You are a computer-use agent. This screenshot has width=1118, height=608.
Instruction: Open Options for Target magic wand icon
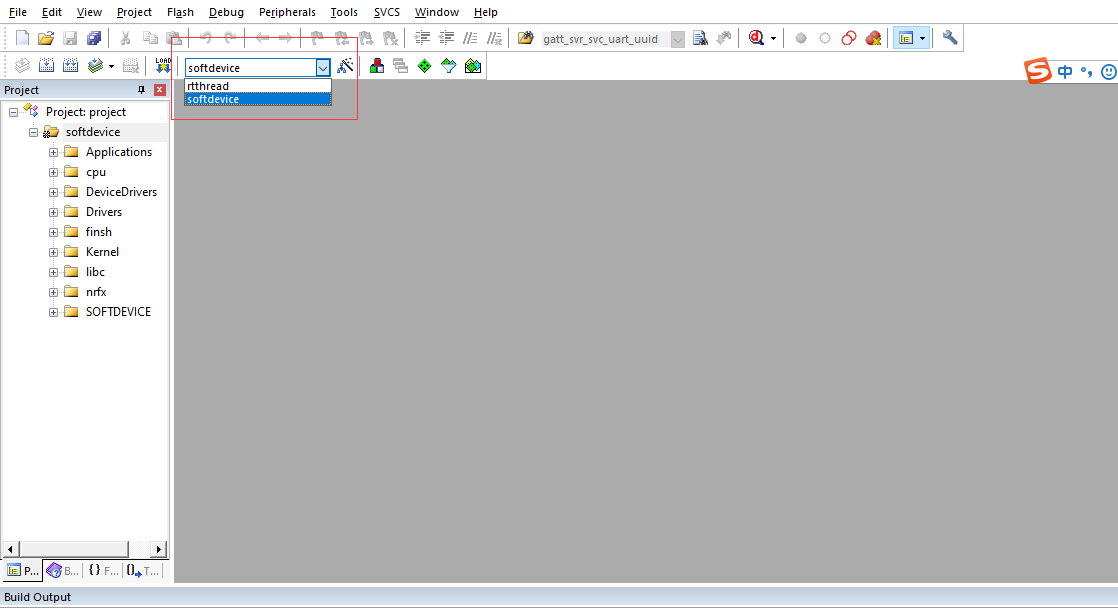click(x=346, y=66)
